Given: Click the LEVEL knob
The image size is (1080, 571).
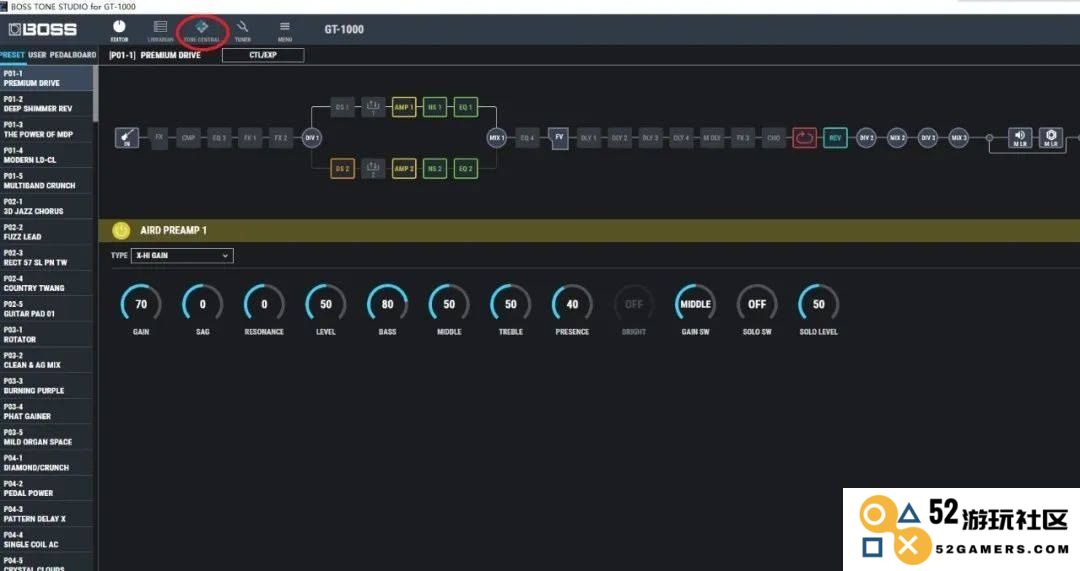Looking at the screenshot, I should click(x=326, y=304).
